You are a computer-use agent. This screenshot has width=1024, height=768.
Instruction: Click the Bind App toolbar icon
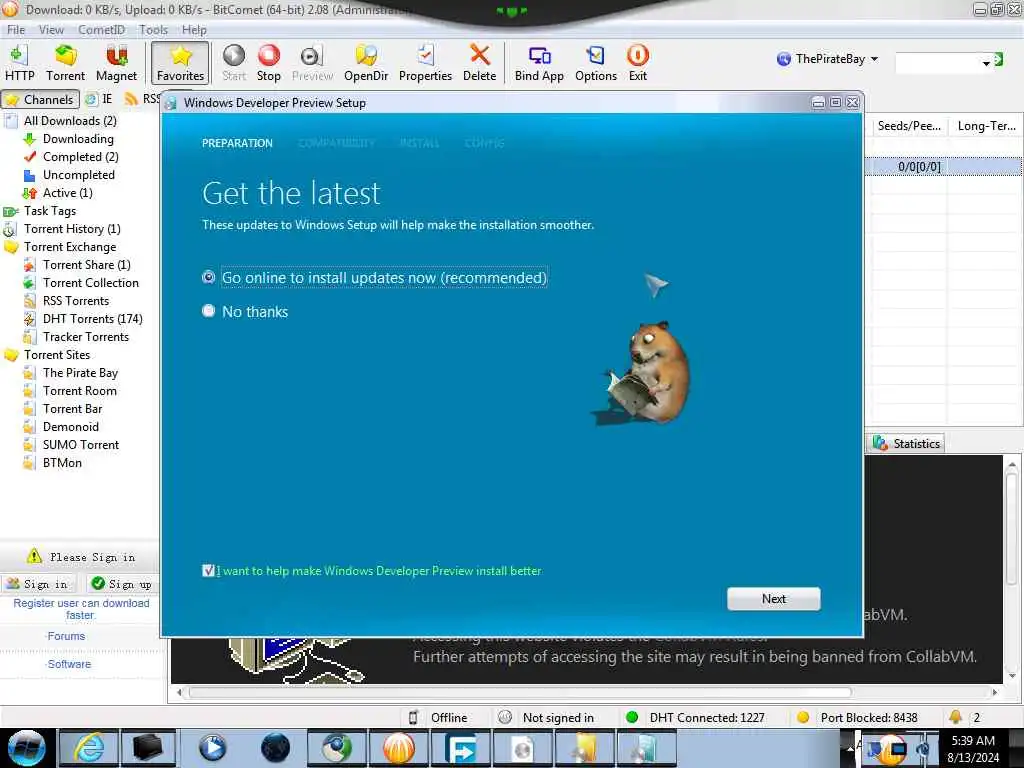point(539,63)
